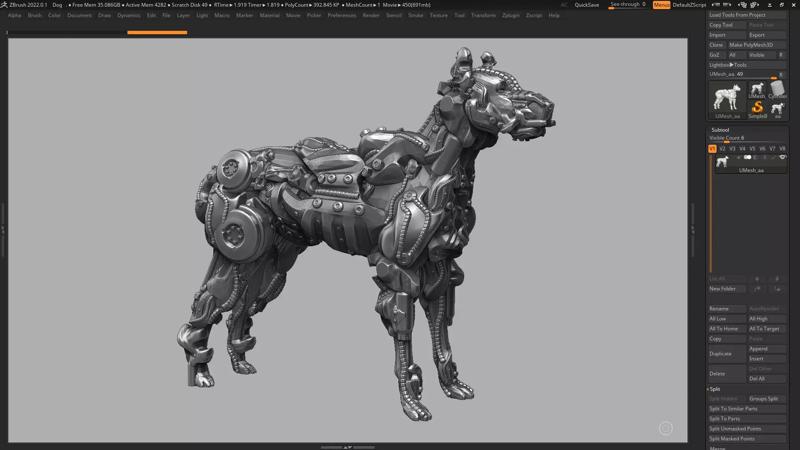Toggle the R button next to Visible
Image resolution: width=800 pixels, height=450 pixels.
[x=780, y=55]
